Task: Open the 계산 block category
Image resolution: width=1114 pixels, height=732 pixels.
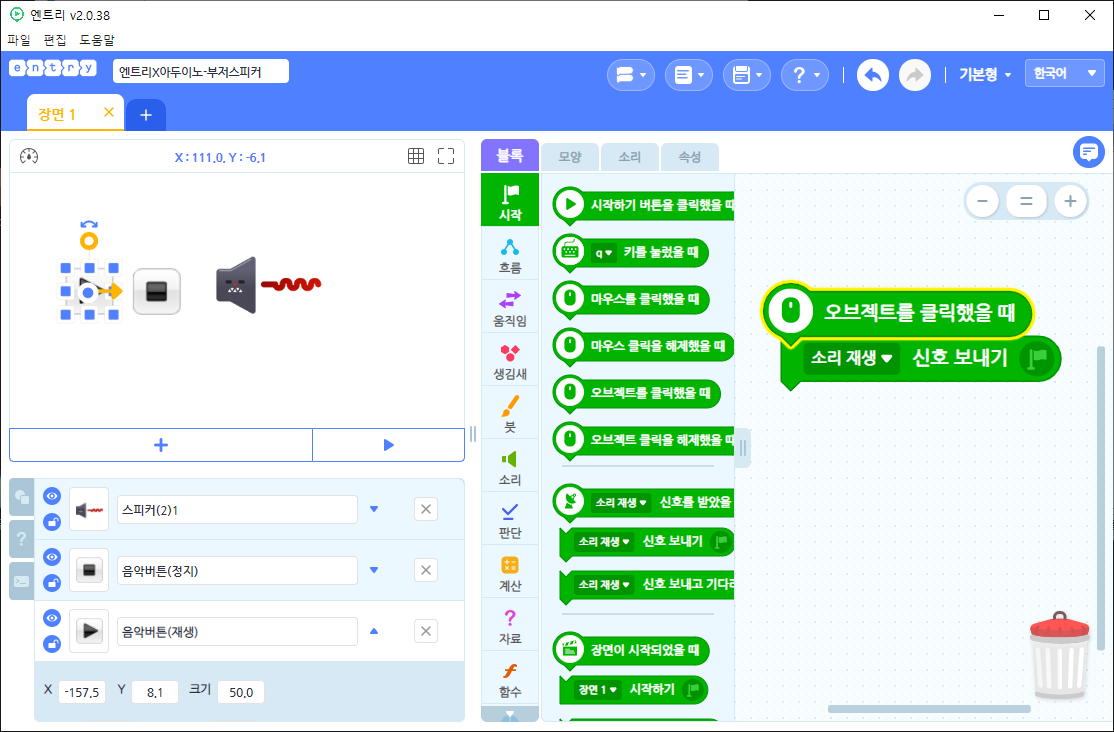Action: tap(510, 572)
